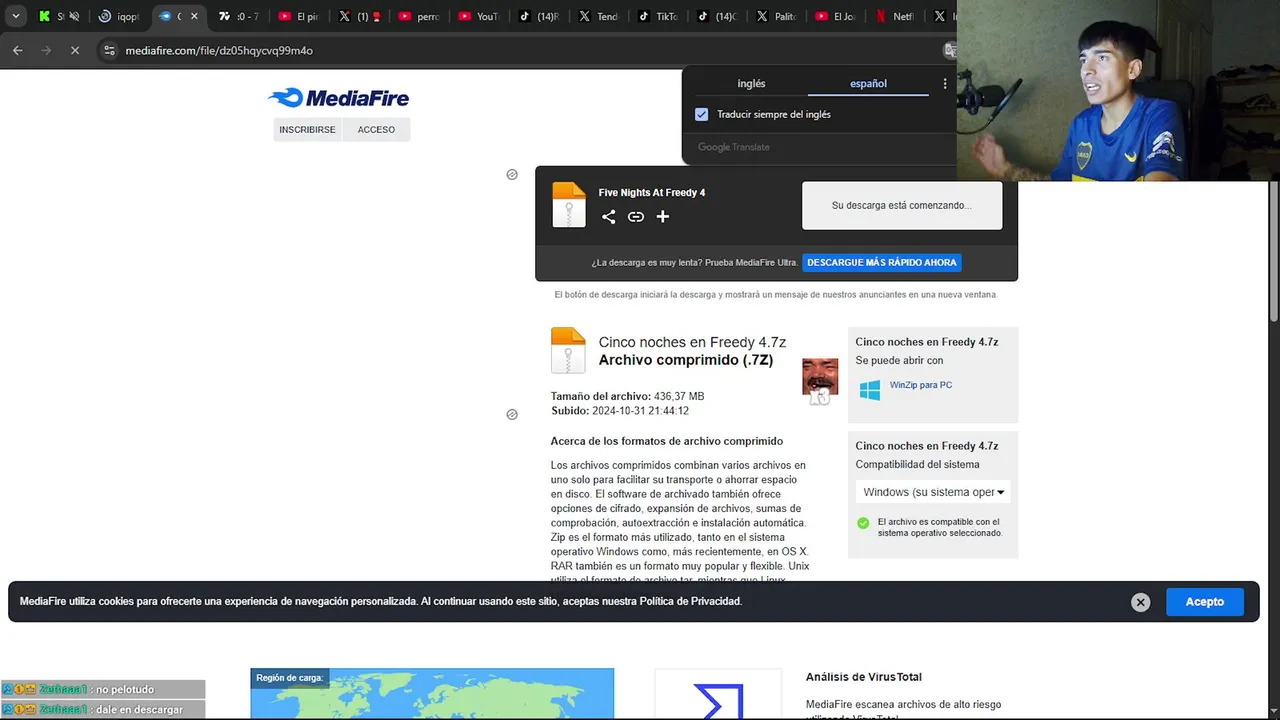The width and height of the screenshot is (1280, 720).
Task: Select español in translate popup
Action: tap(868, 84)
